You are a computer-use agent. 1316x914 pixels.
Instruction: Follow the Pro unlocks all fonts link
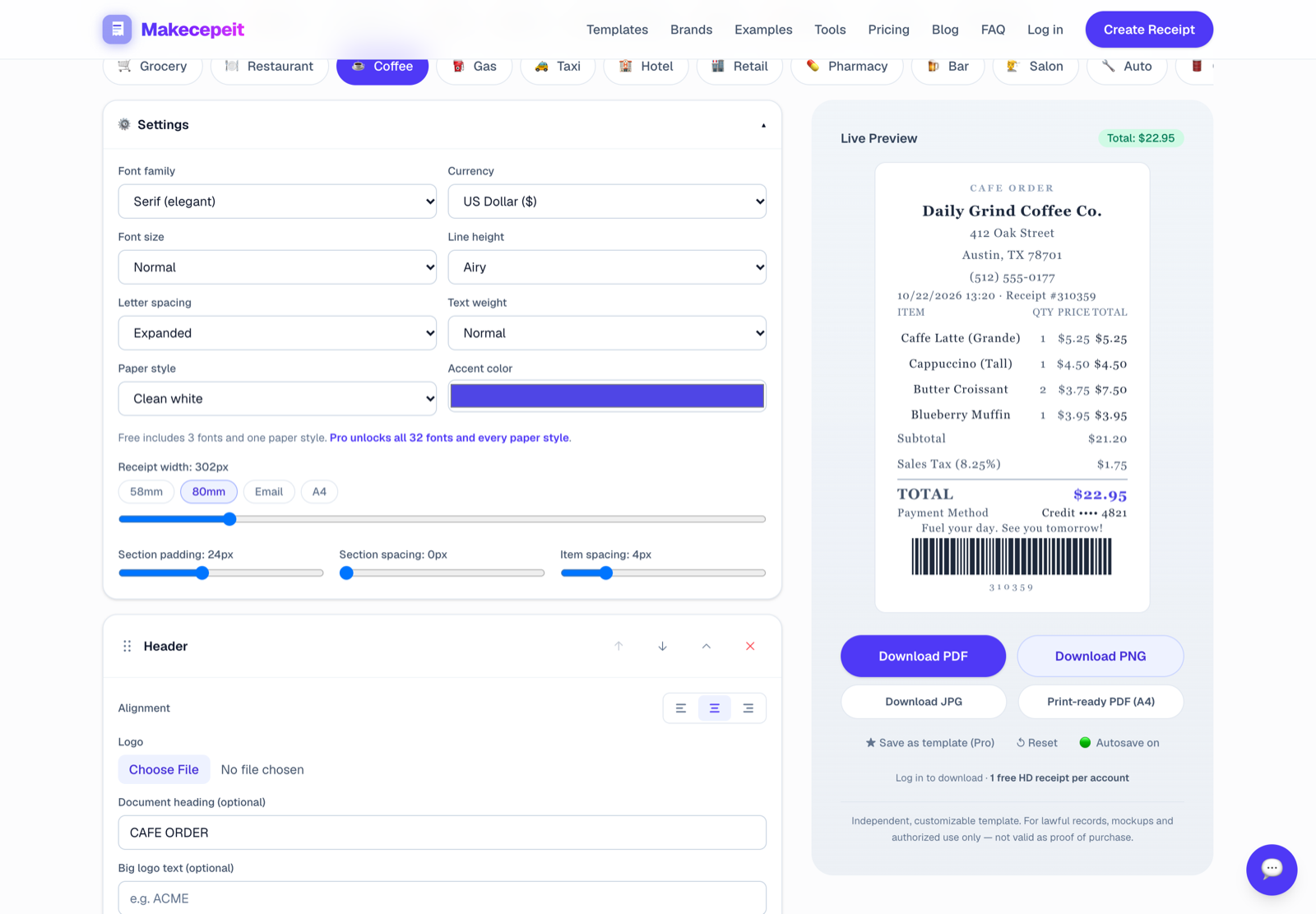pyautogui.click(x=449, y=438)
